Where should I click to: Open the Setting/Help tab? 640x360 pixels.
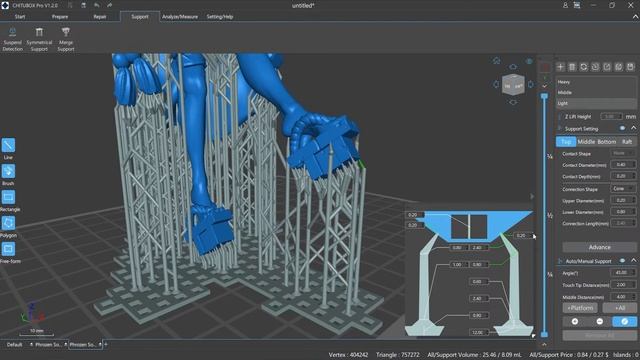click(220, 17)
